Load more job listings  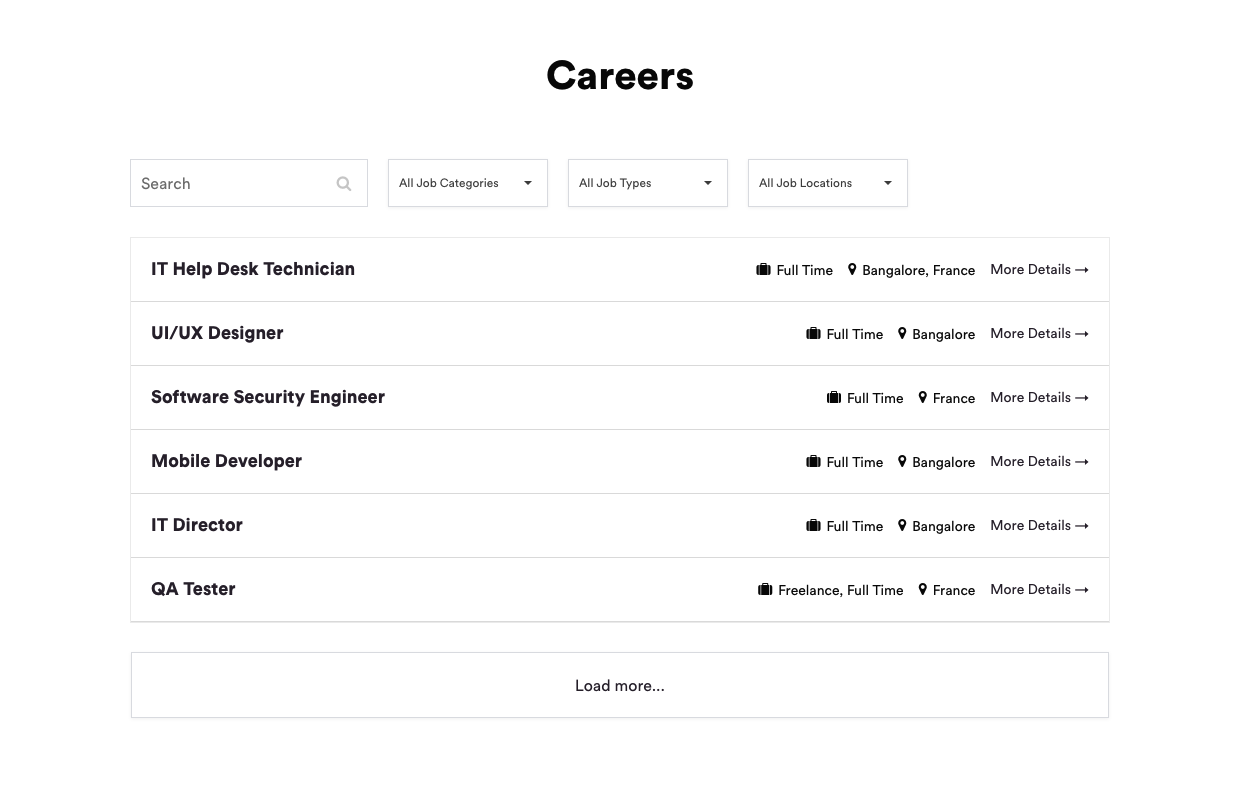tap(619, 685)
